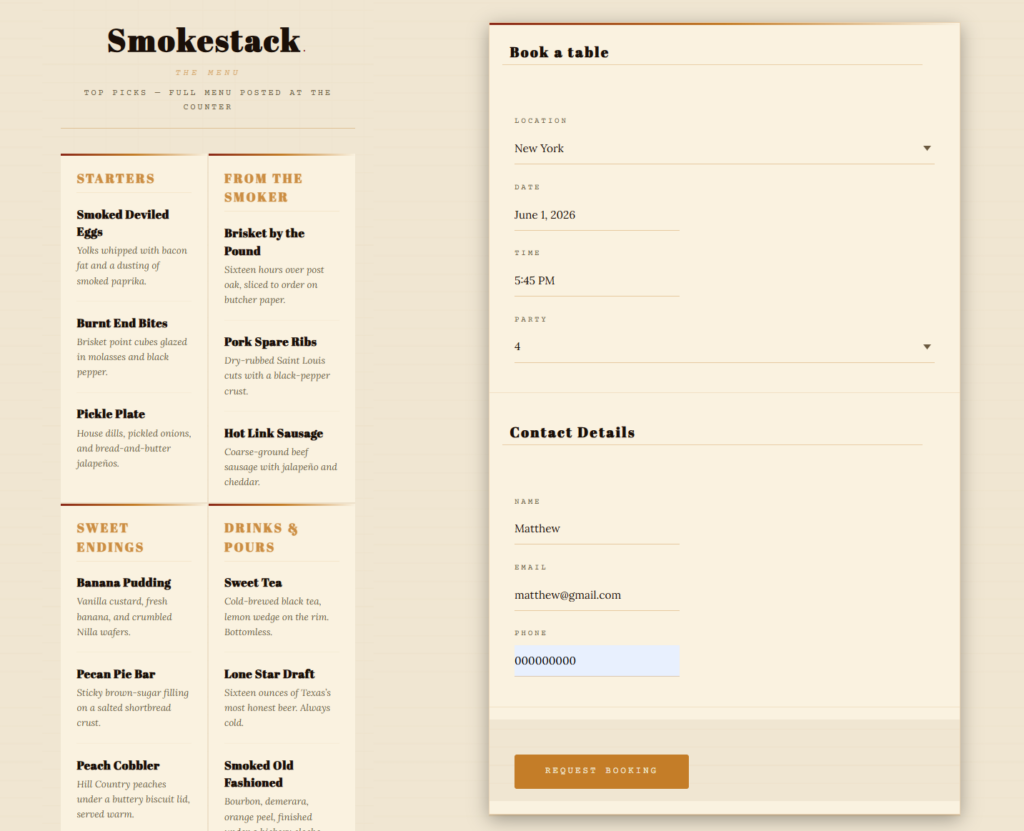1024x831 pixels.
Task: Select the Pork Spare Ribs item
Action: (x=270, y=342)
